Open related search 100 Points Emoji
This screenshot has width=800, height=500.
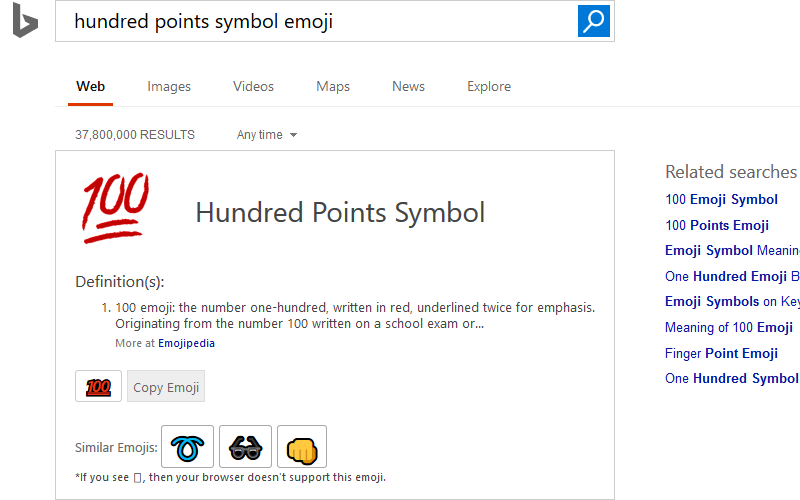717,225
